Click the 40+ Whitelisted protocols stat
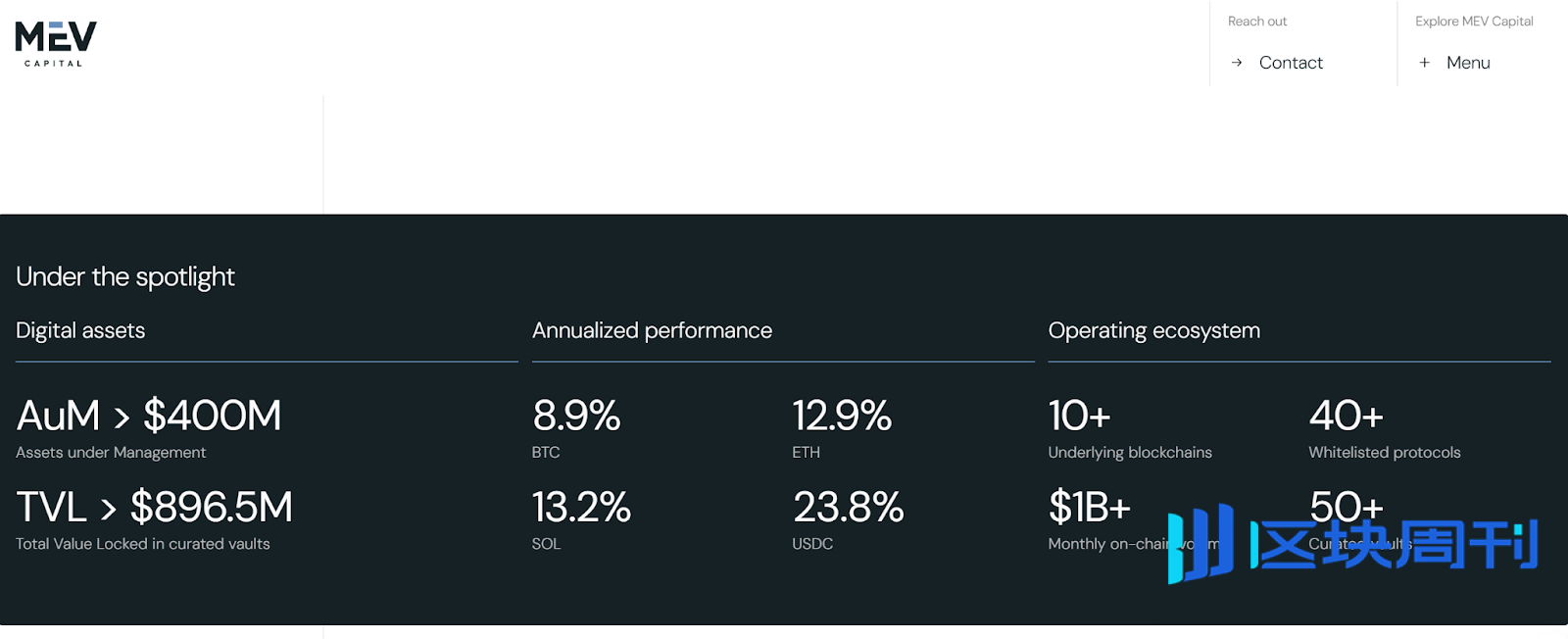 (1346, 417)
